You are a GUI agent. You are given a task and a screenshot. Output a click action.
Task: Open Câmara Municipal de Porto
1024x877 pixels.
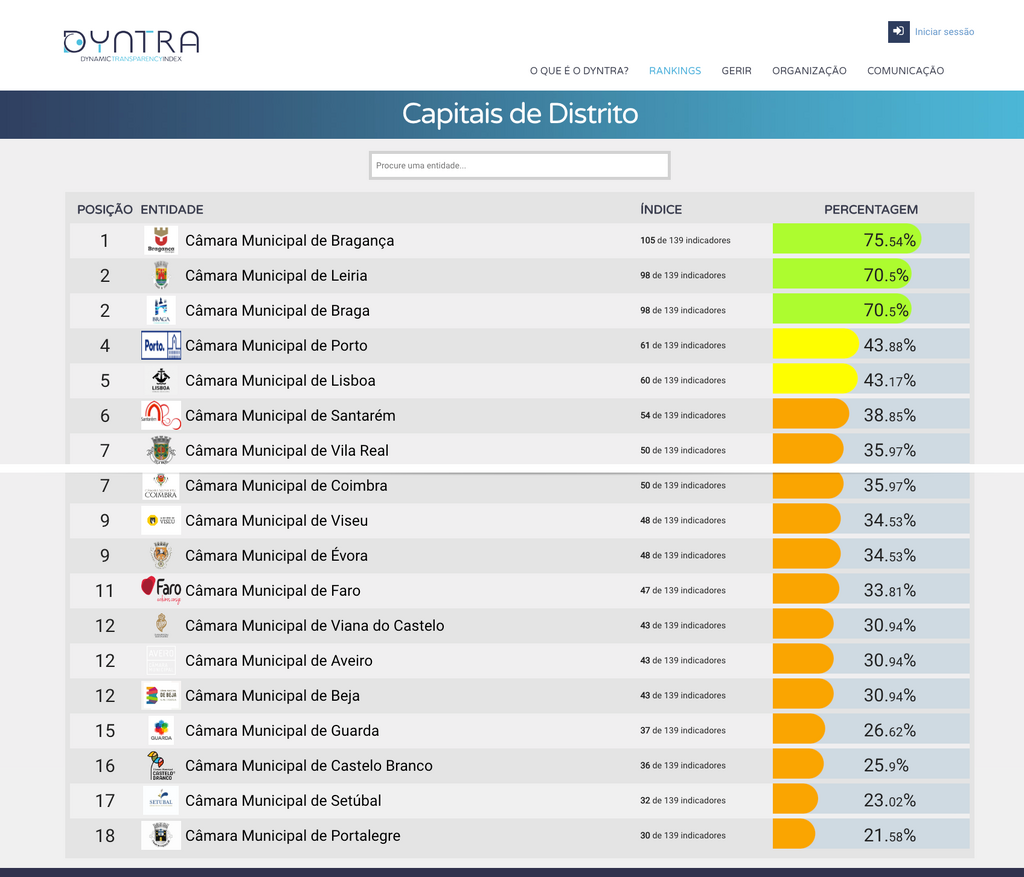(x=276, y=345)
